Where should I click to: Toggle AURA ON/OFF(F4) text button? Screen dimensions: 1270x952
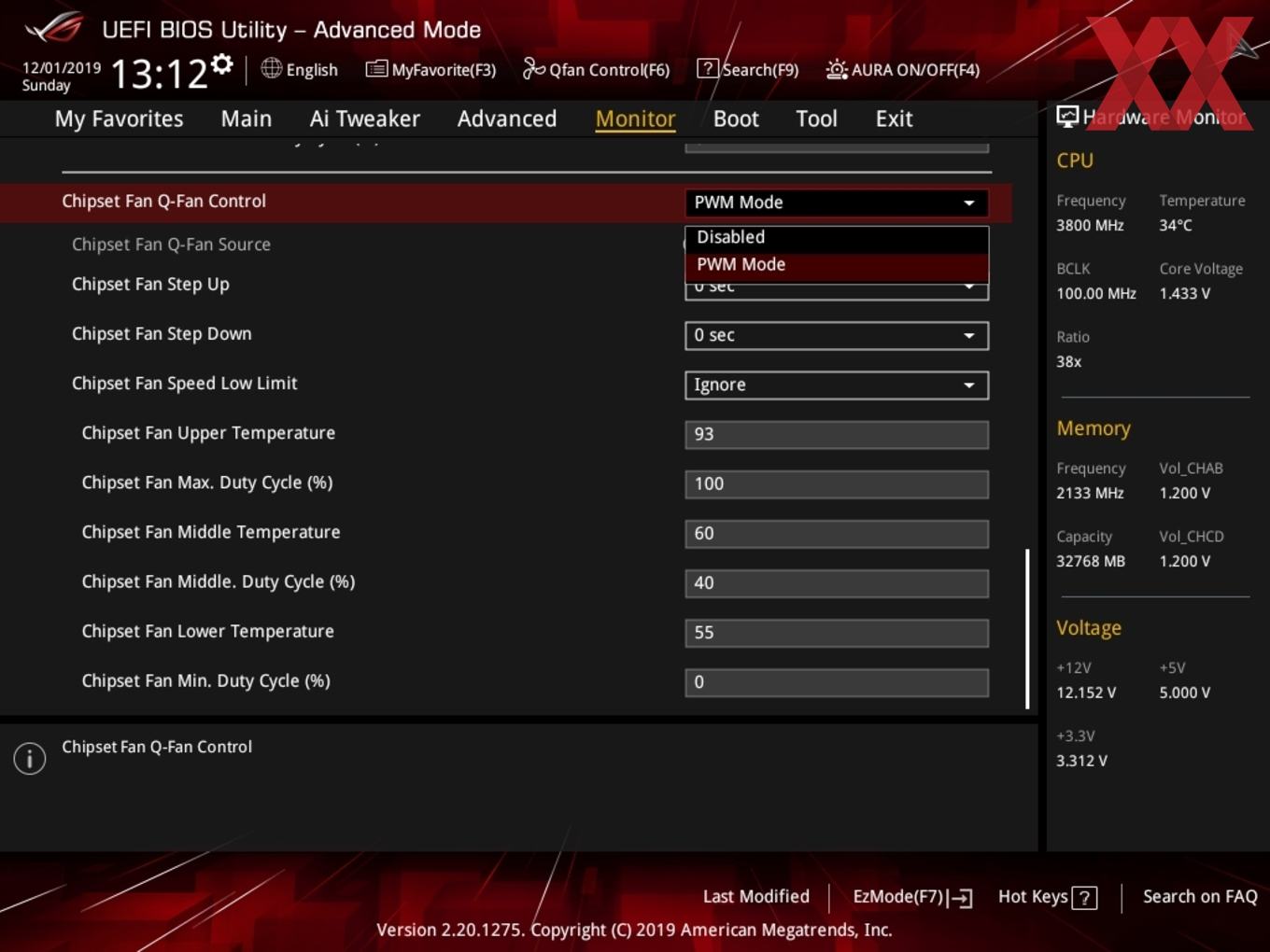[915, 70]
